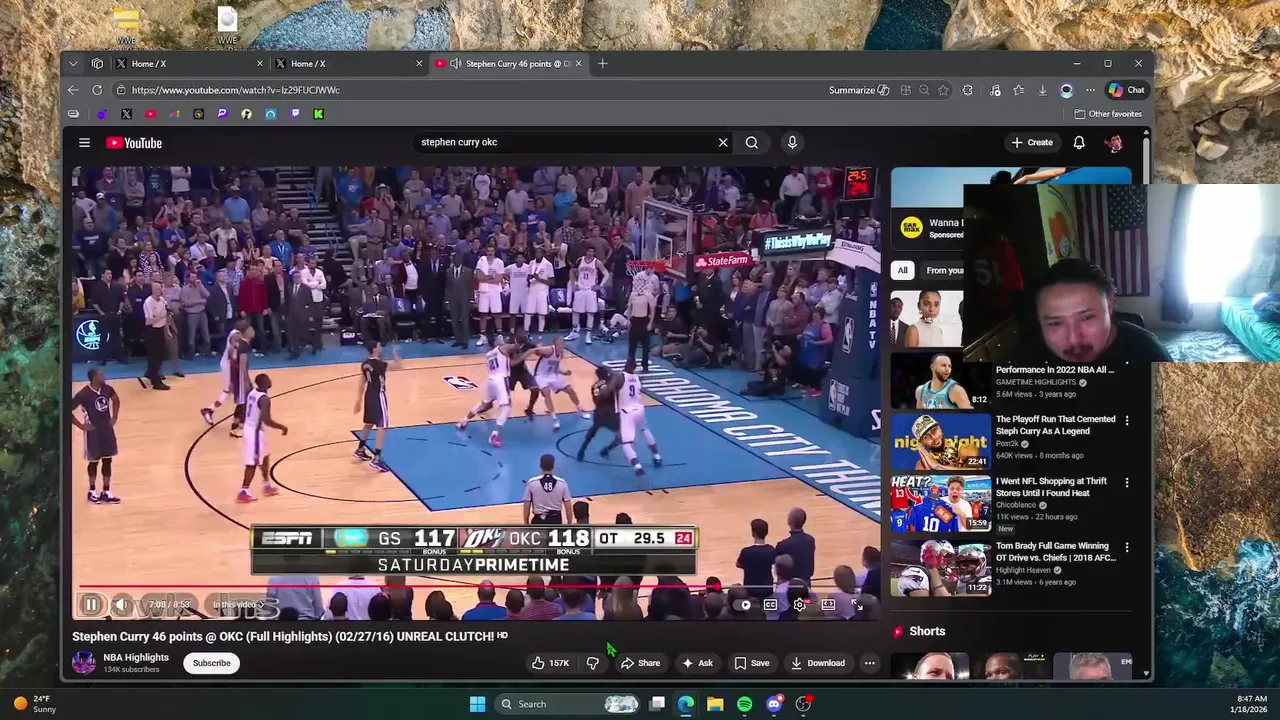Like the video with 157K likes
This screenshot has height=720, width=1280.
coord(550,663)
